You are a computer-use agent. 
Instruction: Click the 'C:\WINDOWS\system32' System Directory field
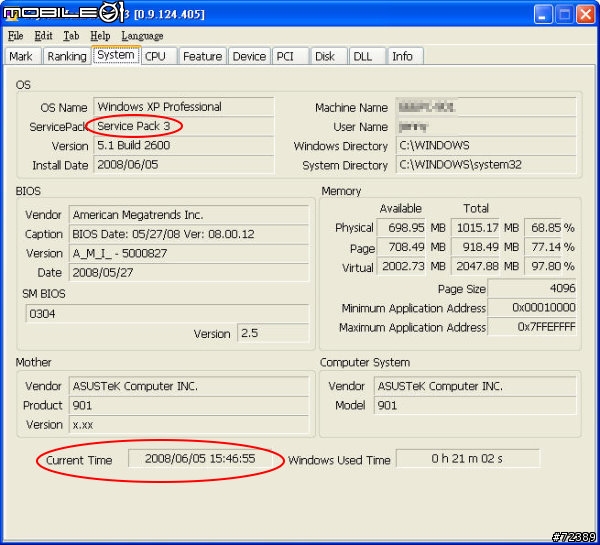[486, 165]
